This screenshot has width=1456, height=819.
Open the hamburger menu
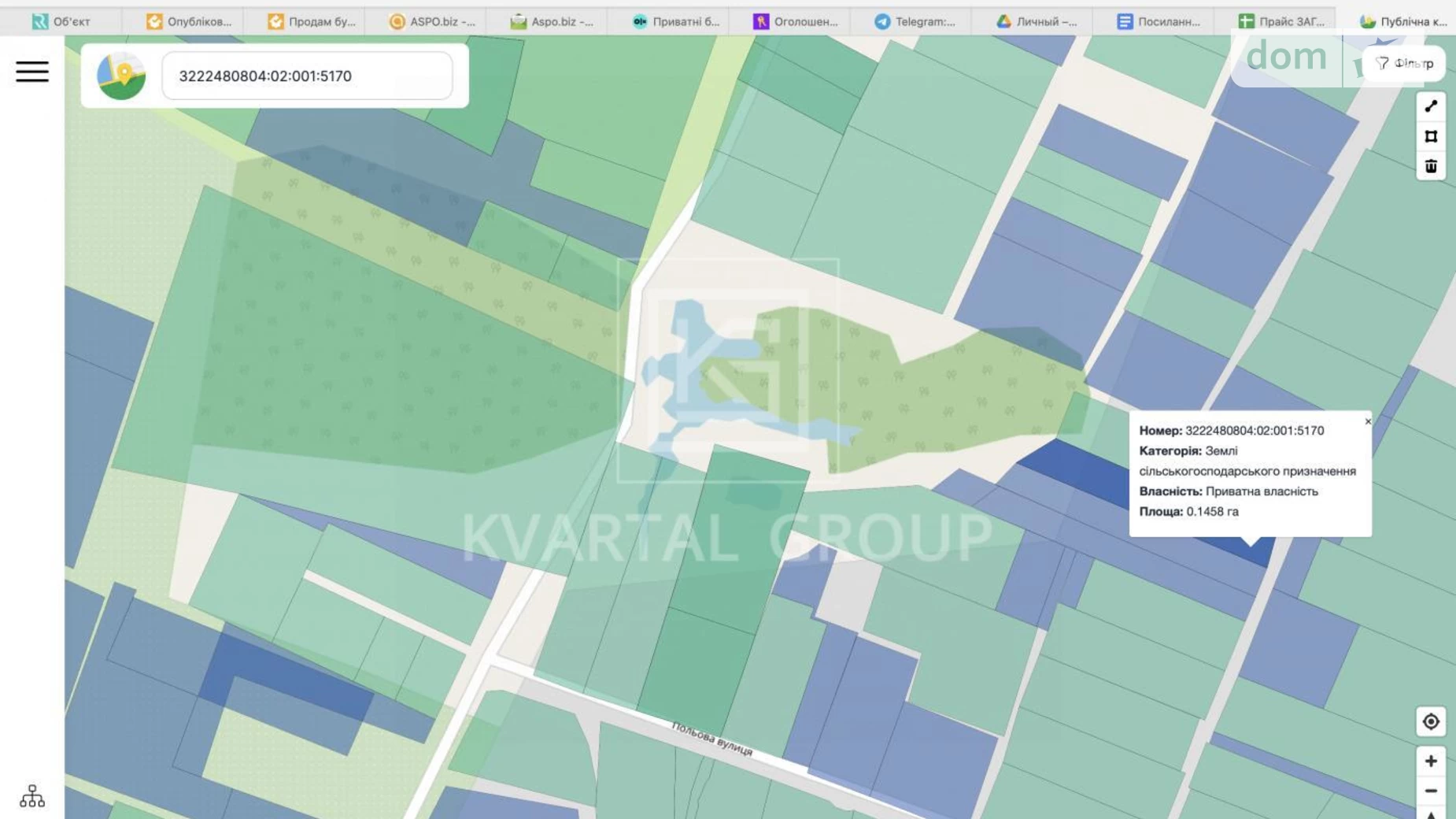click(32, 72)
